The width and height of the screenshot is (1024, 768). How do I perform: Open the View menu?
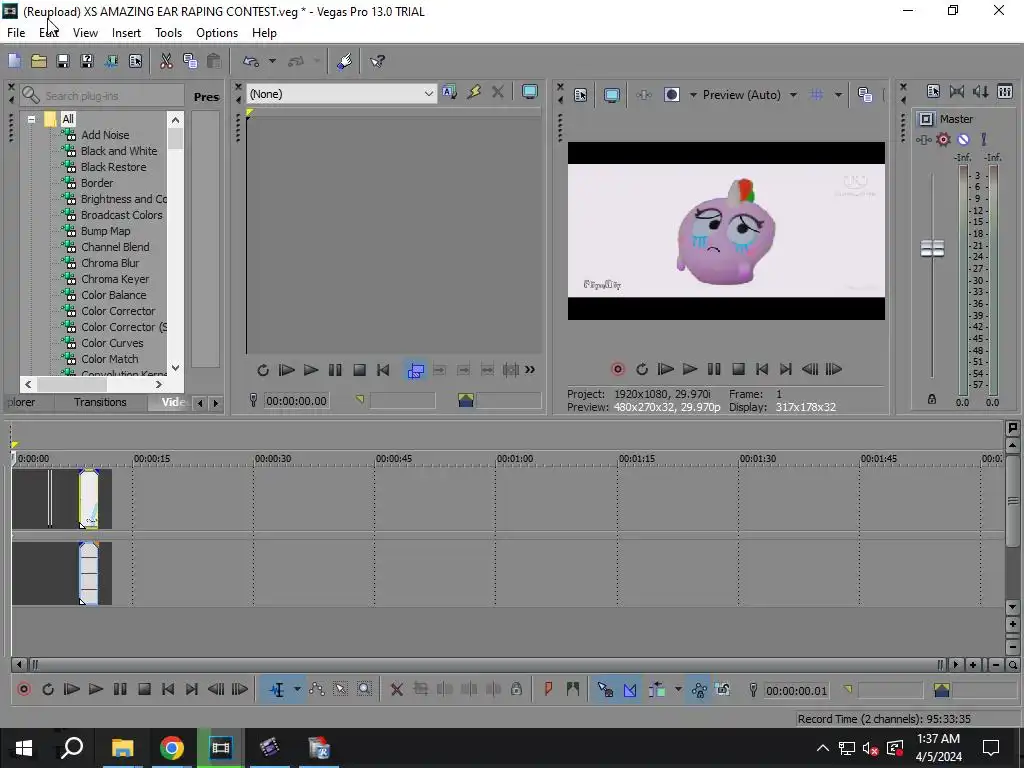[x=86, y=33]
